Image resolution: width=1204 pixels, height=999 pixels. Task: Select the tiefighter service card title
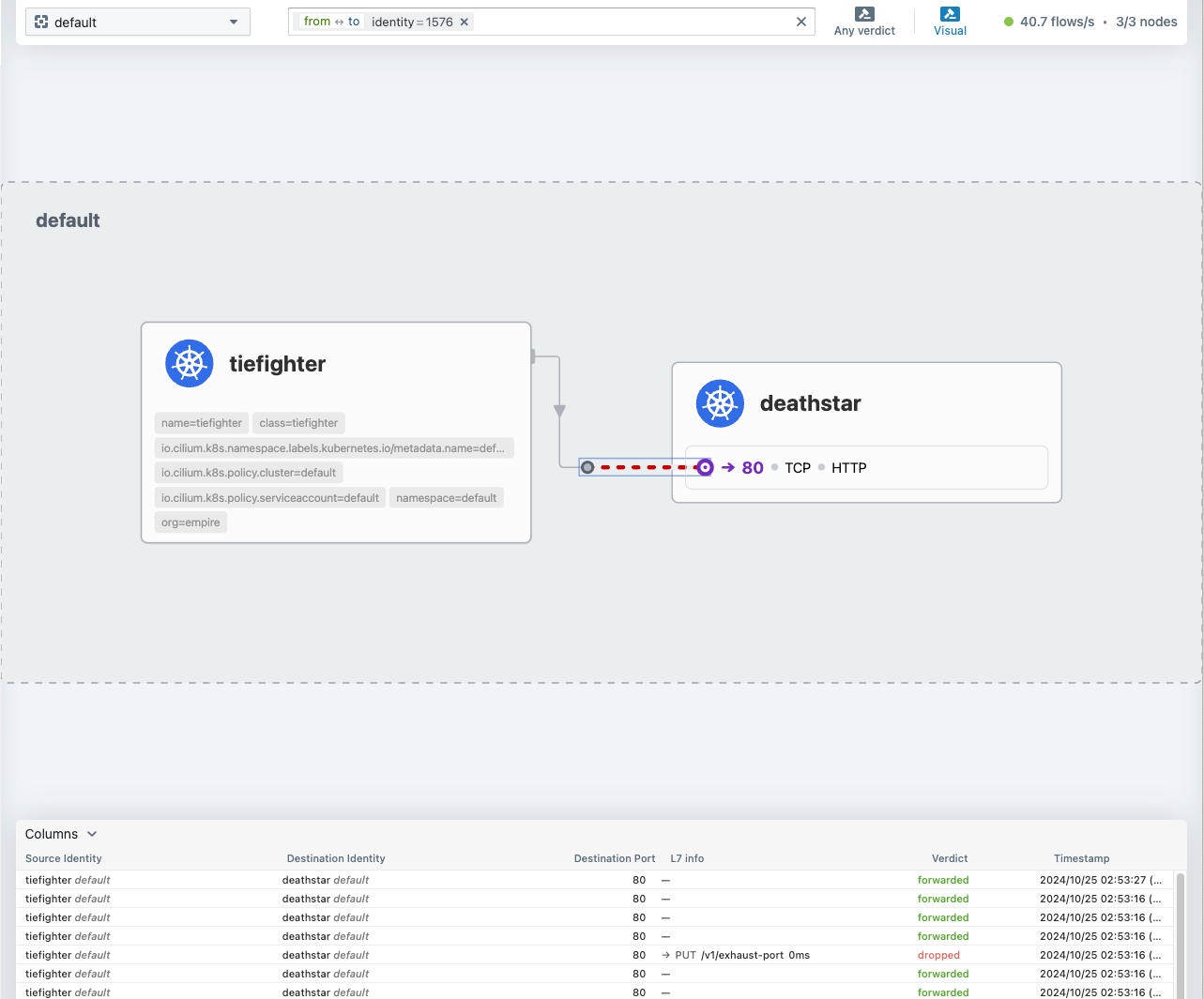point(278,364)
